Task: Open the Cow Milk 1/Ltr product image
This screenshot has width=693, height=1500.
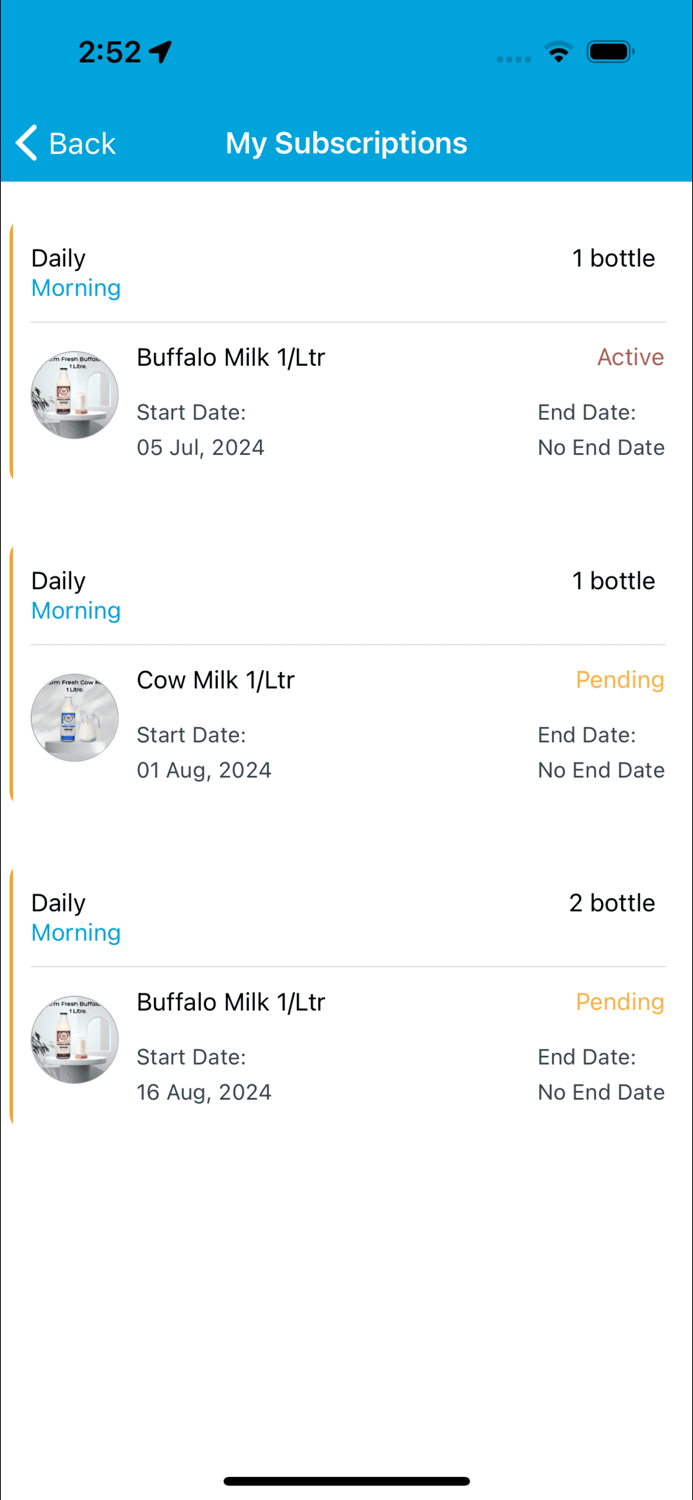Action: (x=74, y=717)
